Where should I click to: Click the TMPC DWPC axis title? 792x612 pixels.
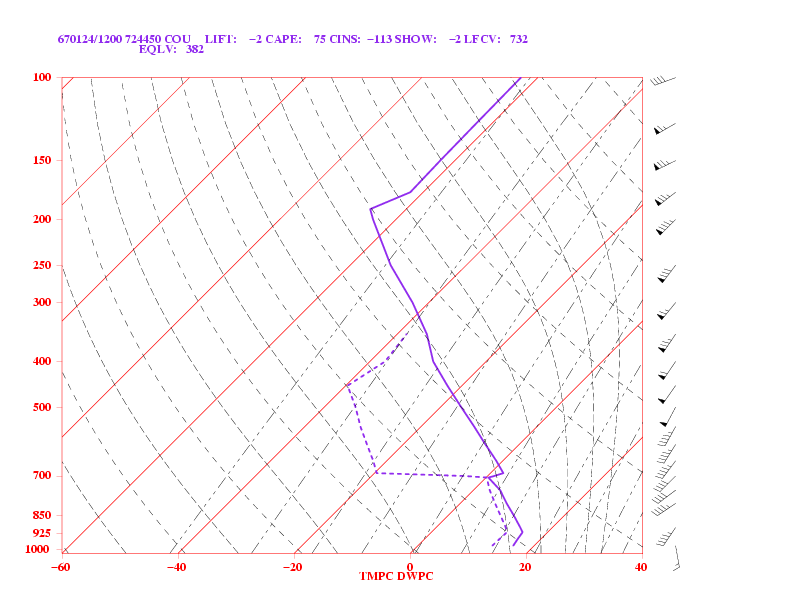(x=397, y=576)
